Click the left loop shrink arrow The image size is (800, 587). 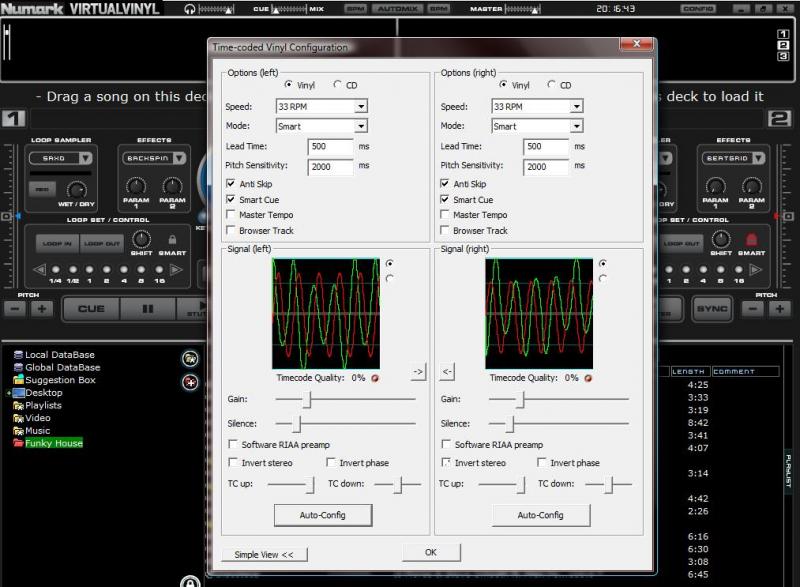[x=40, y=270]
